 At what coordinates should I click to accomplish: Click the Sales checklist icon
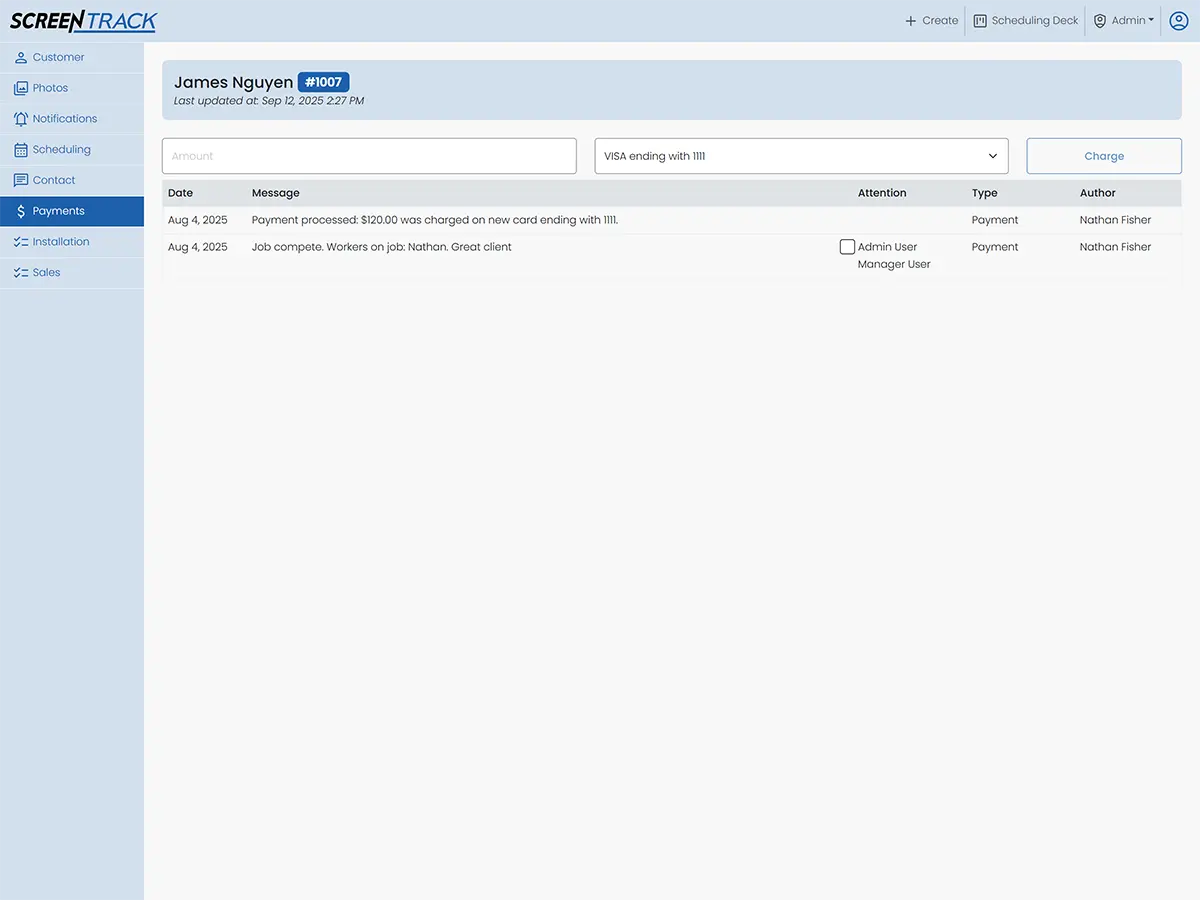point(21,273)
